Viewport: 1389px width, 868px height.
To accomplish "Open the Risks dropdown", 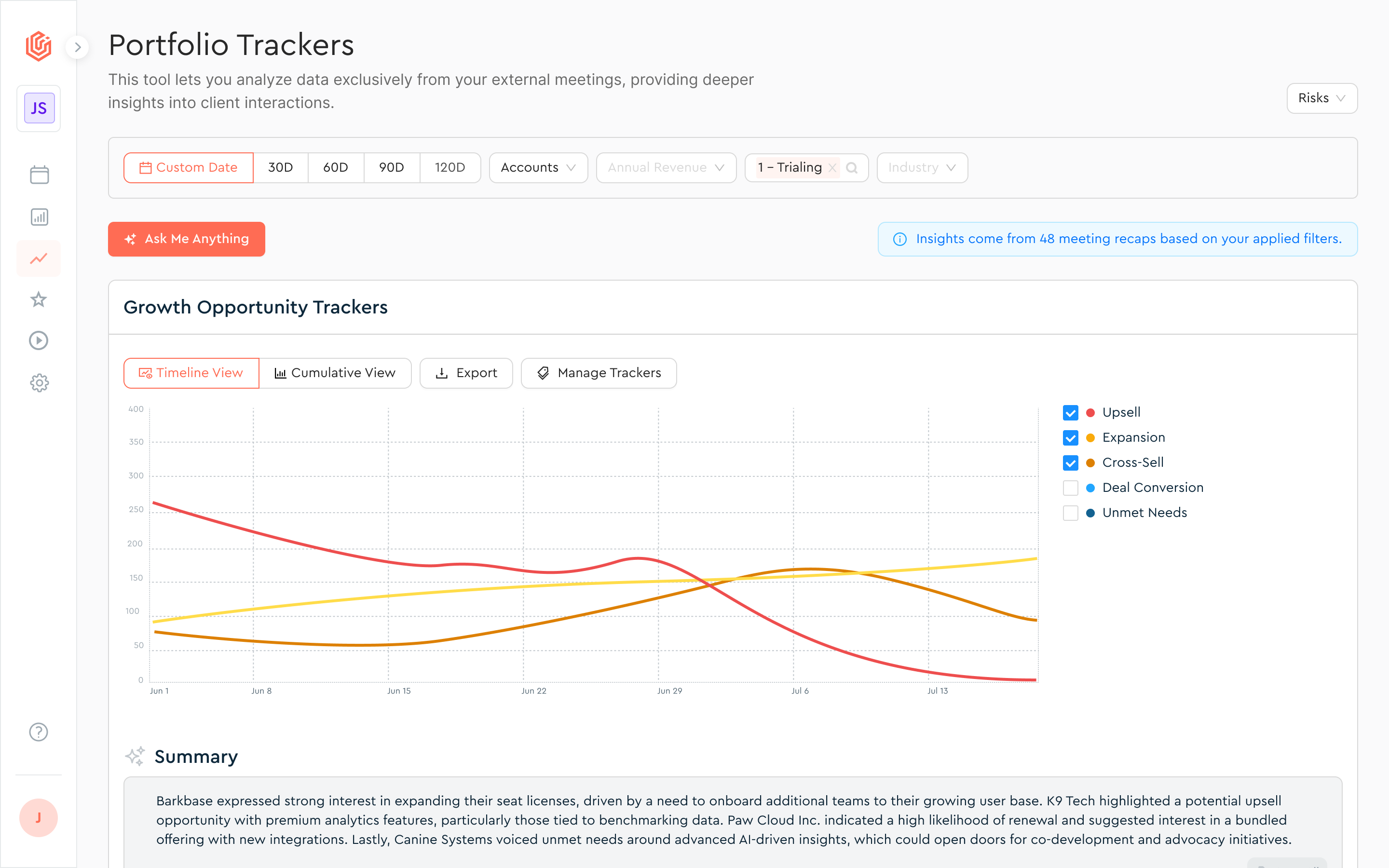I will pos(1321,98).
